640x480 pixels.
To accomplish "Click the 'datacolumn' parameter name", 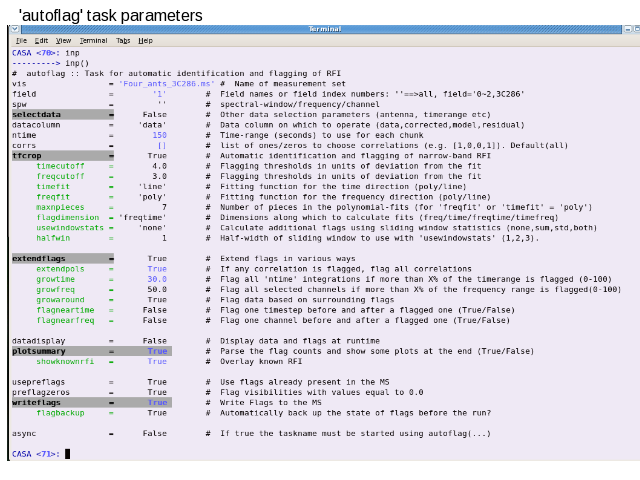I will (36, 125).
